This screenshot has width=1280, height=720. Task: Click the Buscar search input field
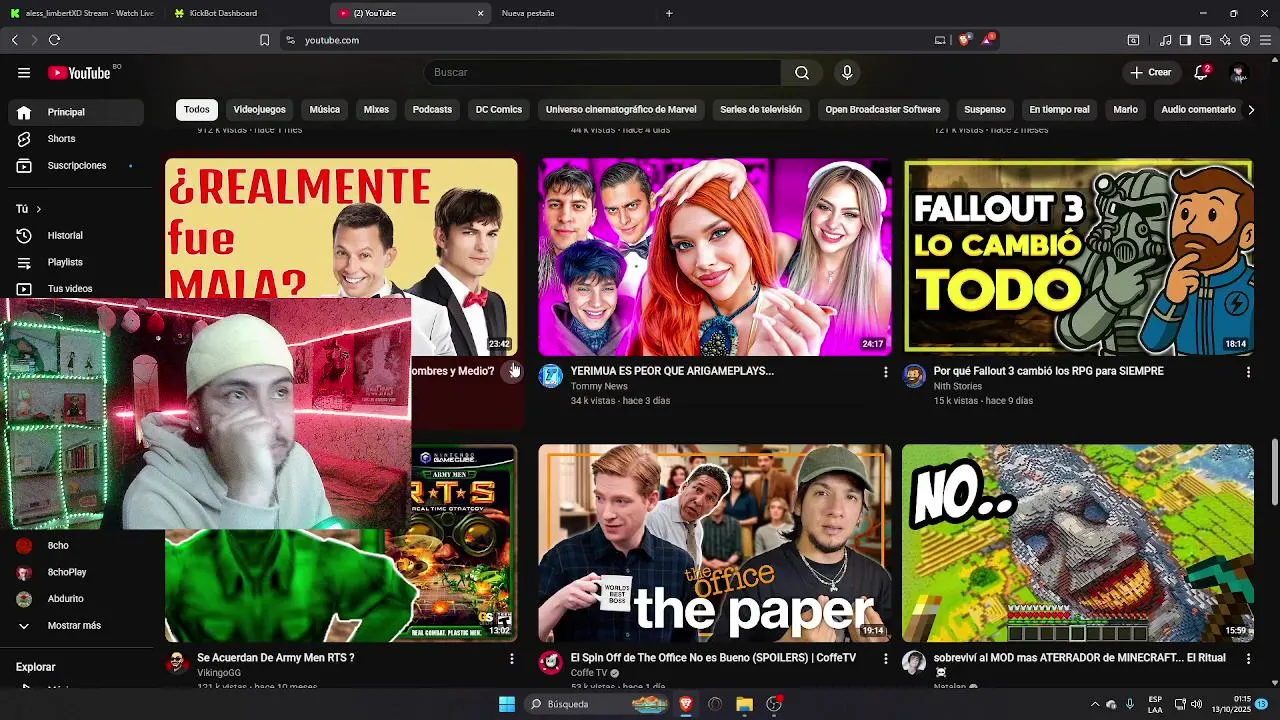pyautogui.click(x=603, y=73)
